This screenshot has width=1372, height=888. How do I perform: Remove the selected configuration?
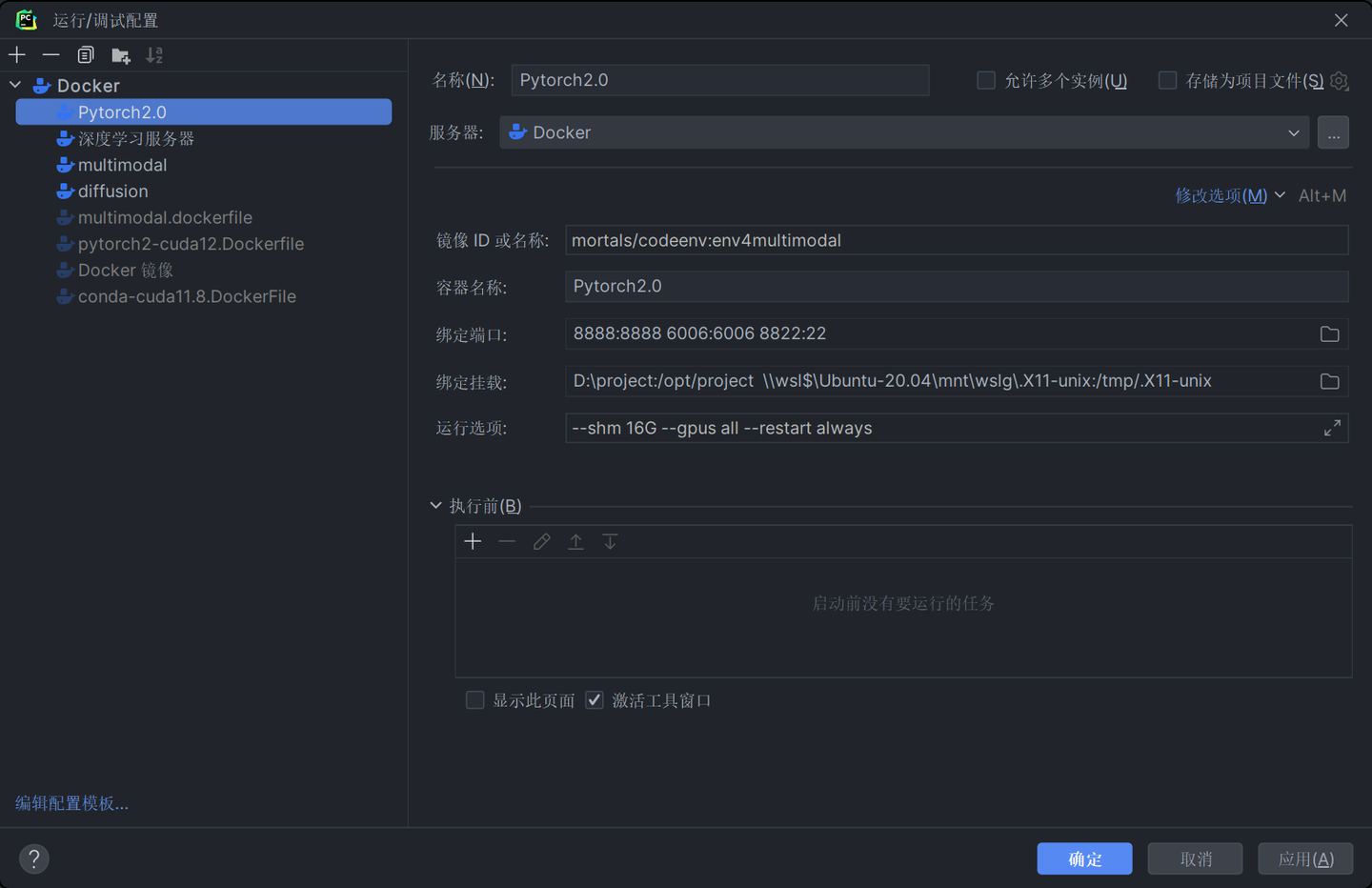(x=51, y=54)
